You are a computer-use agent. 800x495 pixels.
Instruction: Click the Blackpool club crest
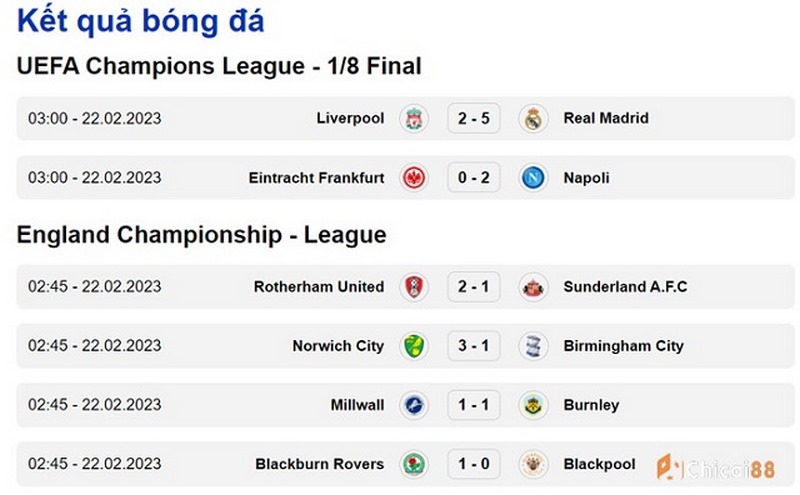click(x=533, y=464)
